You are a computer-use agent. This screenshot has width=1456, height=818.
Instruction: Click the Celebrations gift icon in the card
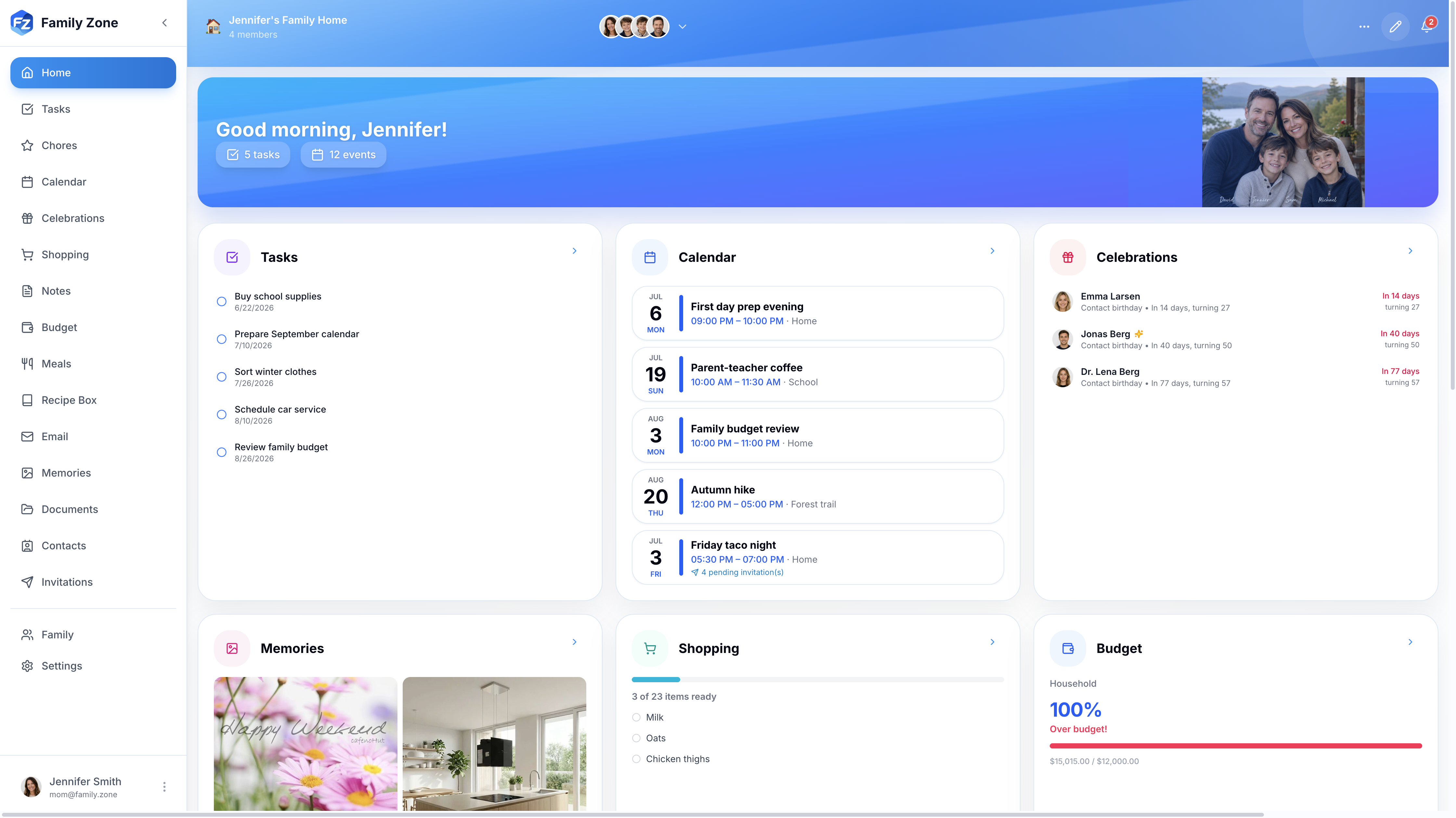pyautogui.click(x=1068, y=258)
